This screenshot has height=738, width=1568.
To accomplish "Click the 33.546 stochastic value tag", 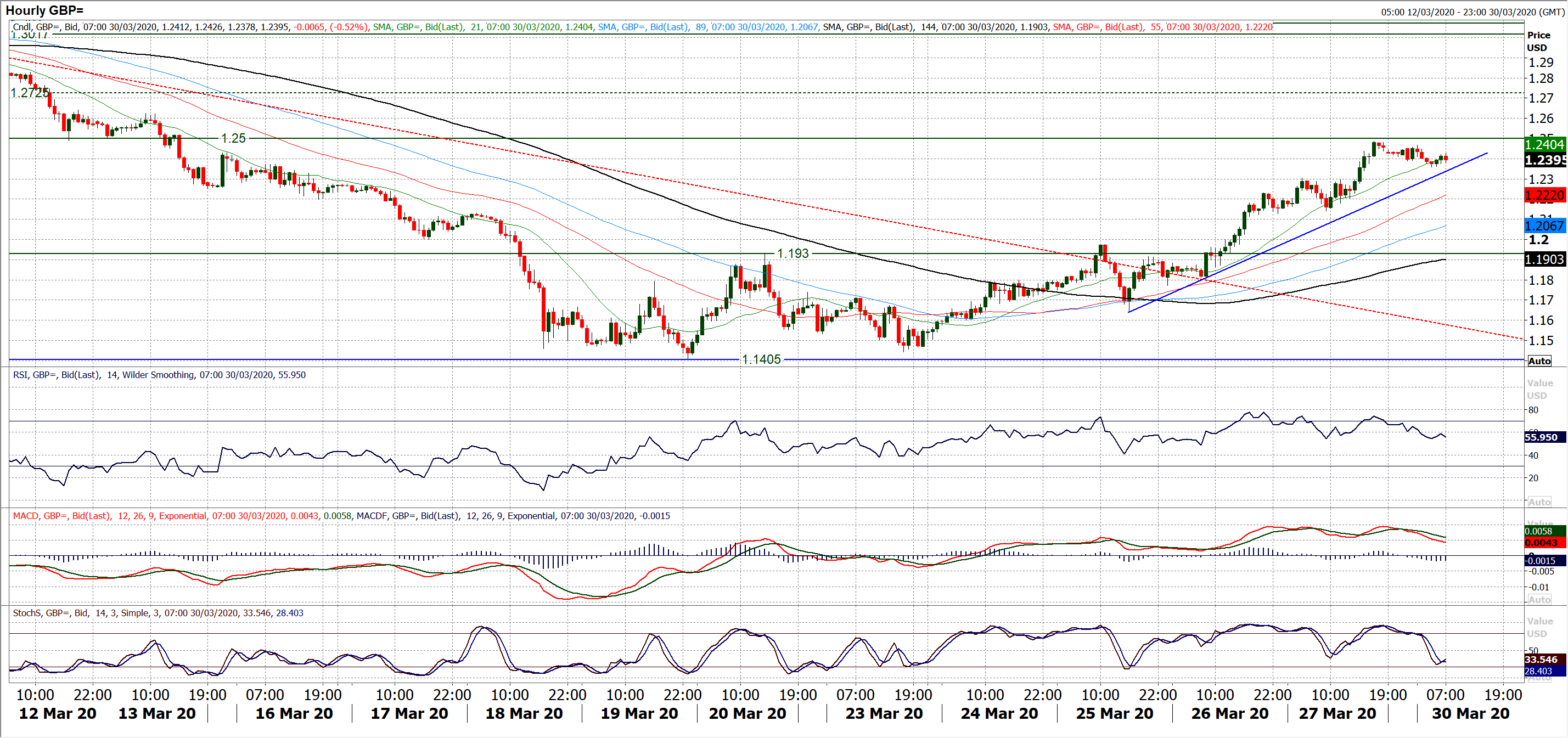I will 1545,660.
